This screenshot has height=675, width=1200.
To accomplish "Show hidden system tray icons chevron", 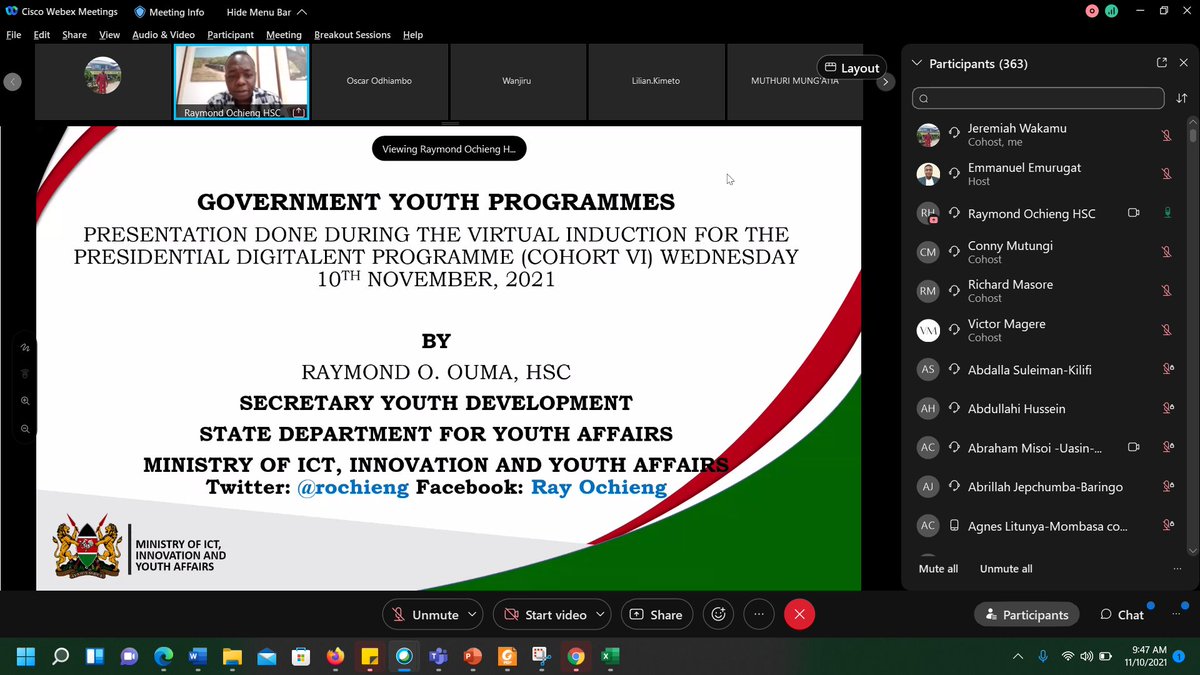I will (x=1018, y=656).
